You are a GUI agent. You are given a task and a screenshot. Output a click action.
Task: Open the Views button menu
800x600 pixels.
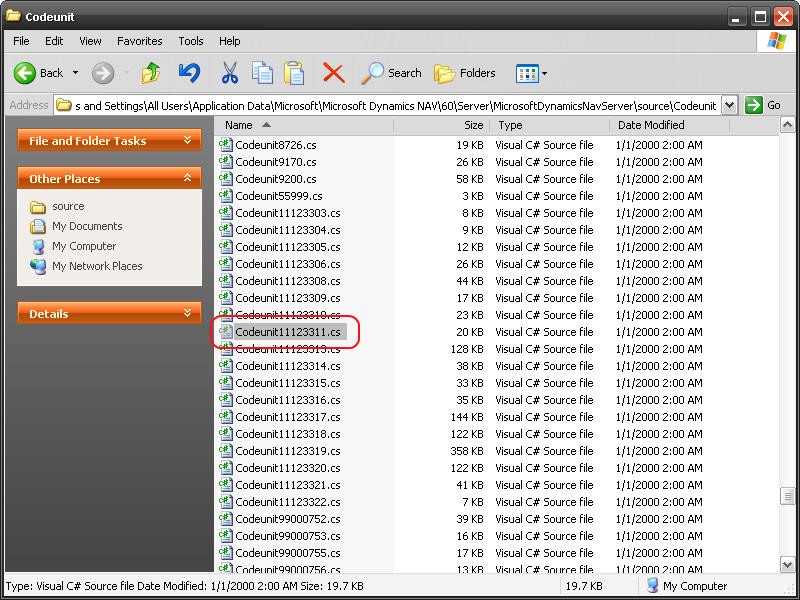point(531,73)
